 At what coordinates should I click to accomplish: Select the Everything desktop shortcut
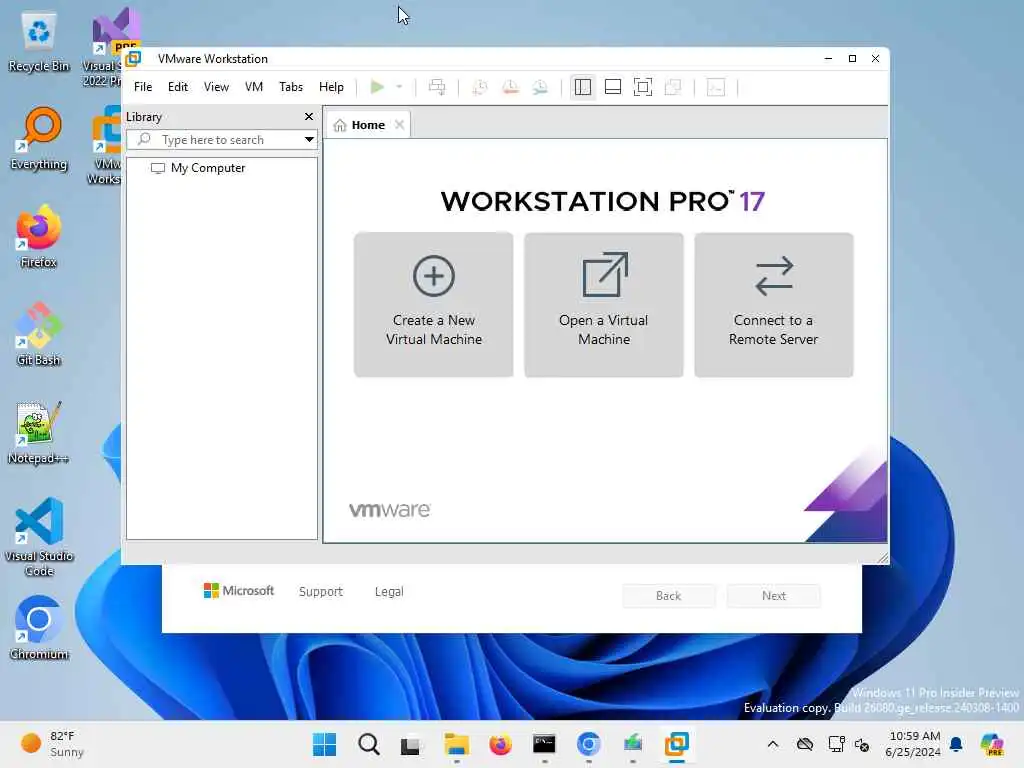coord(39,139)
